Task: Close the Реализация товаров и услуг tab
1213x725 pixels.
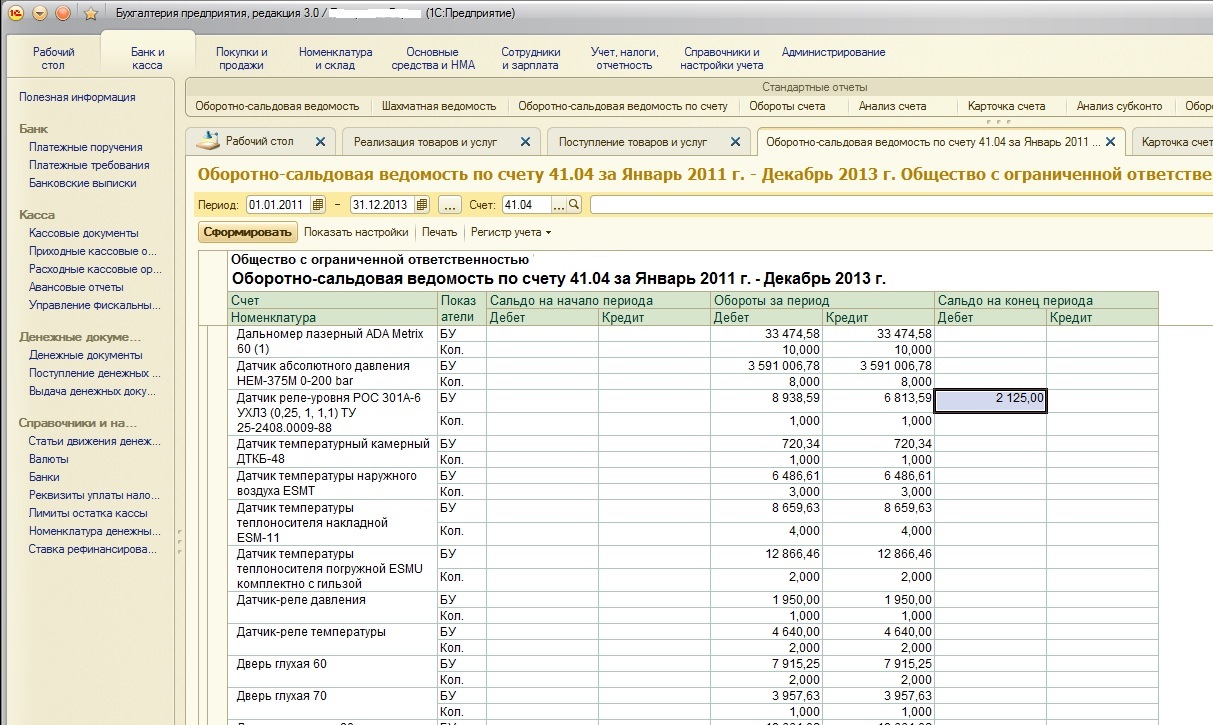Action: point(526,142)
